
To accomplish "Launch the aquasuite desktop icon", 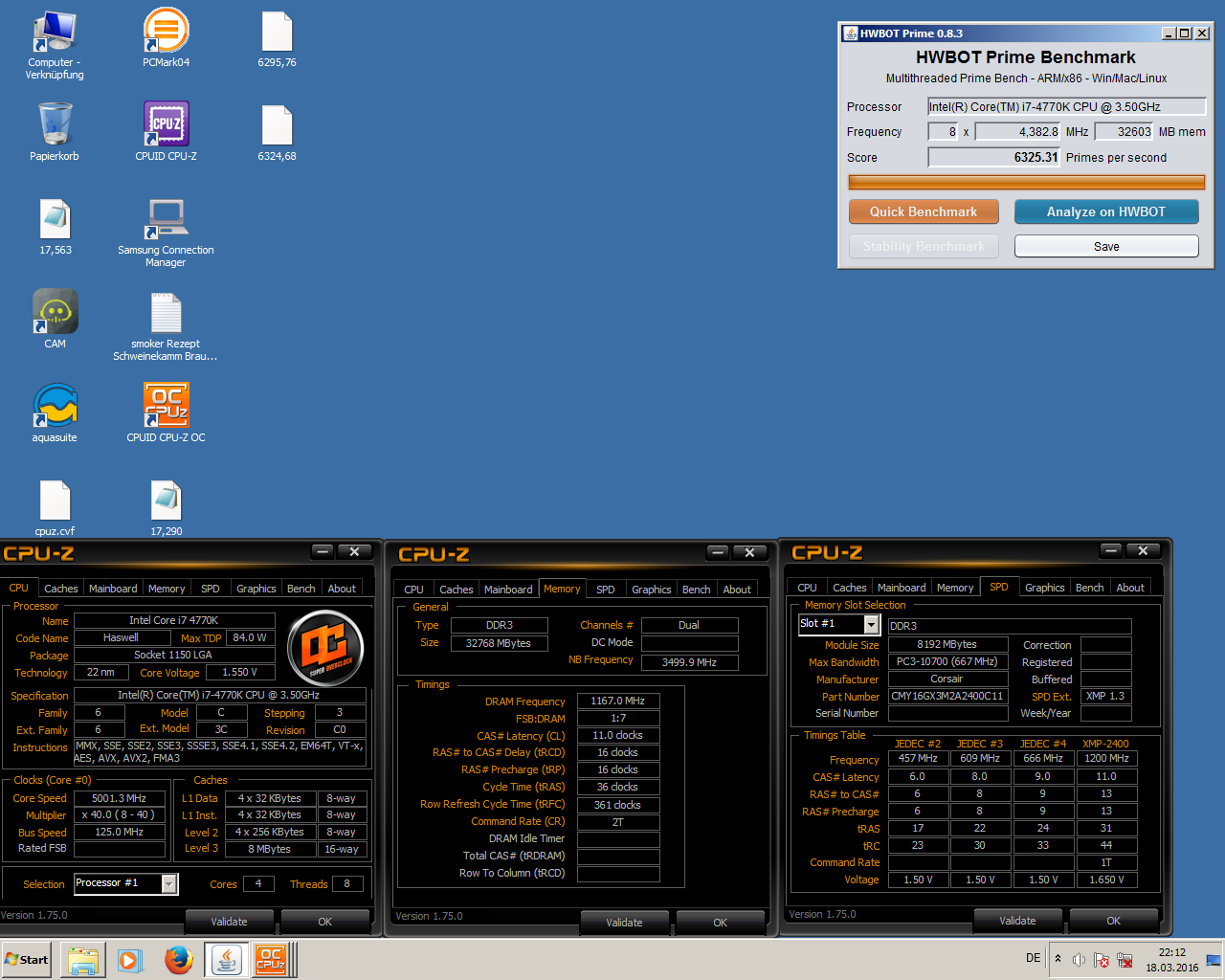I will (x=55, y=413).
